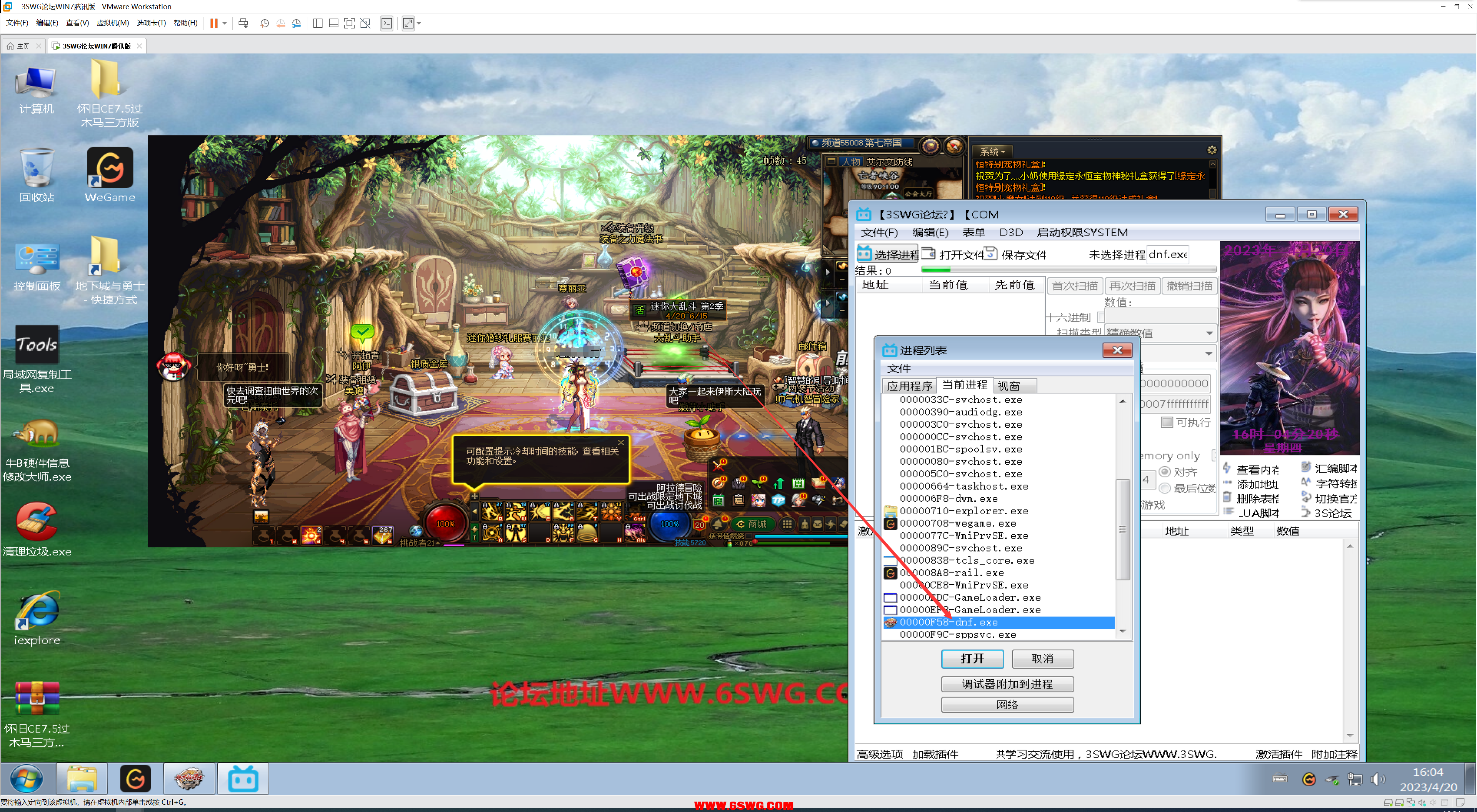Click the game chat settings gear icon

tap(1212, 150)
